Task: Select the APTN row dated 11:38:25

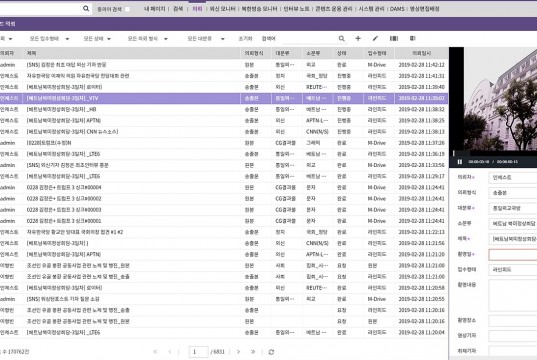Action: click(224, 121)
